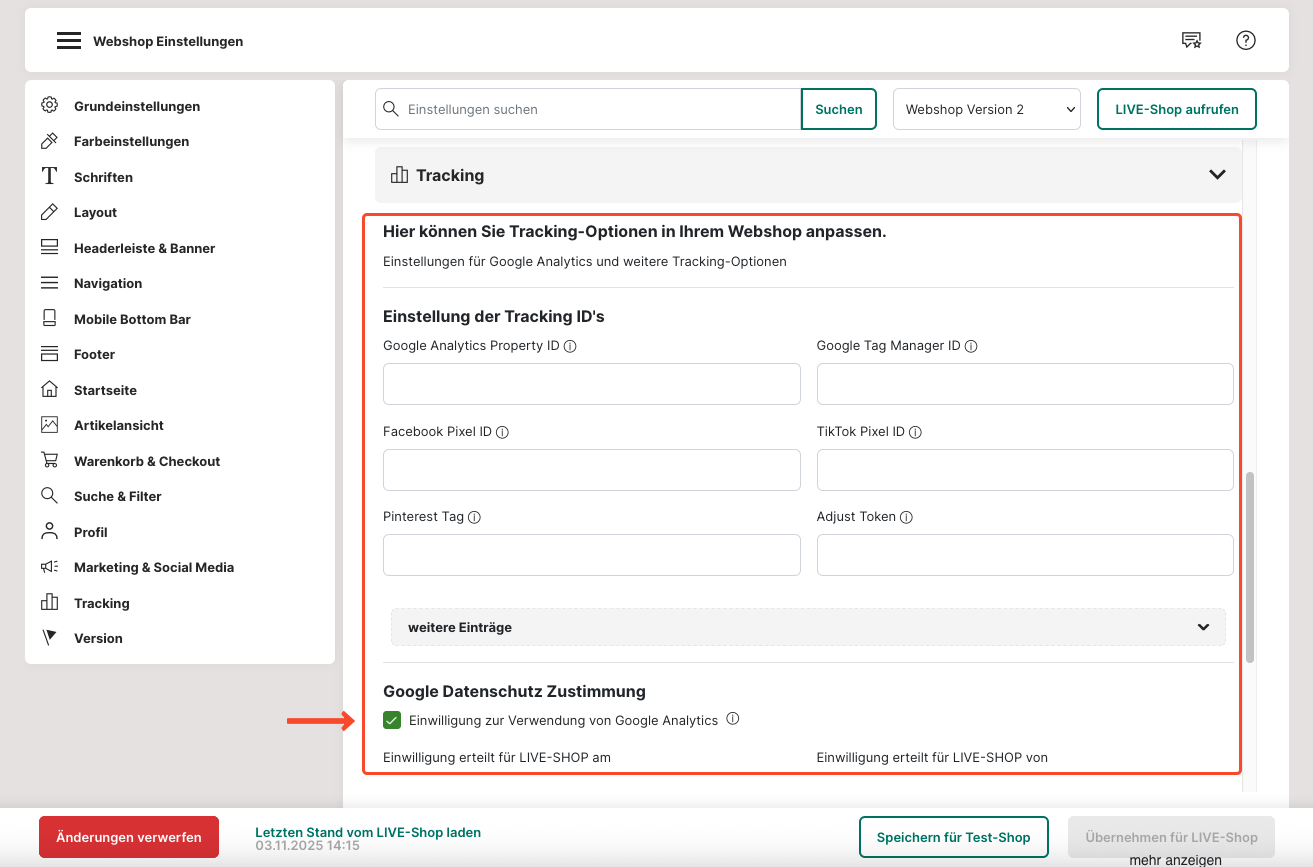Click the Google Tag Manager ID field
1313x867 pixels.
(x=1024, y=384)
